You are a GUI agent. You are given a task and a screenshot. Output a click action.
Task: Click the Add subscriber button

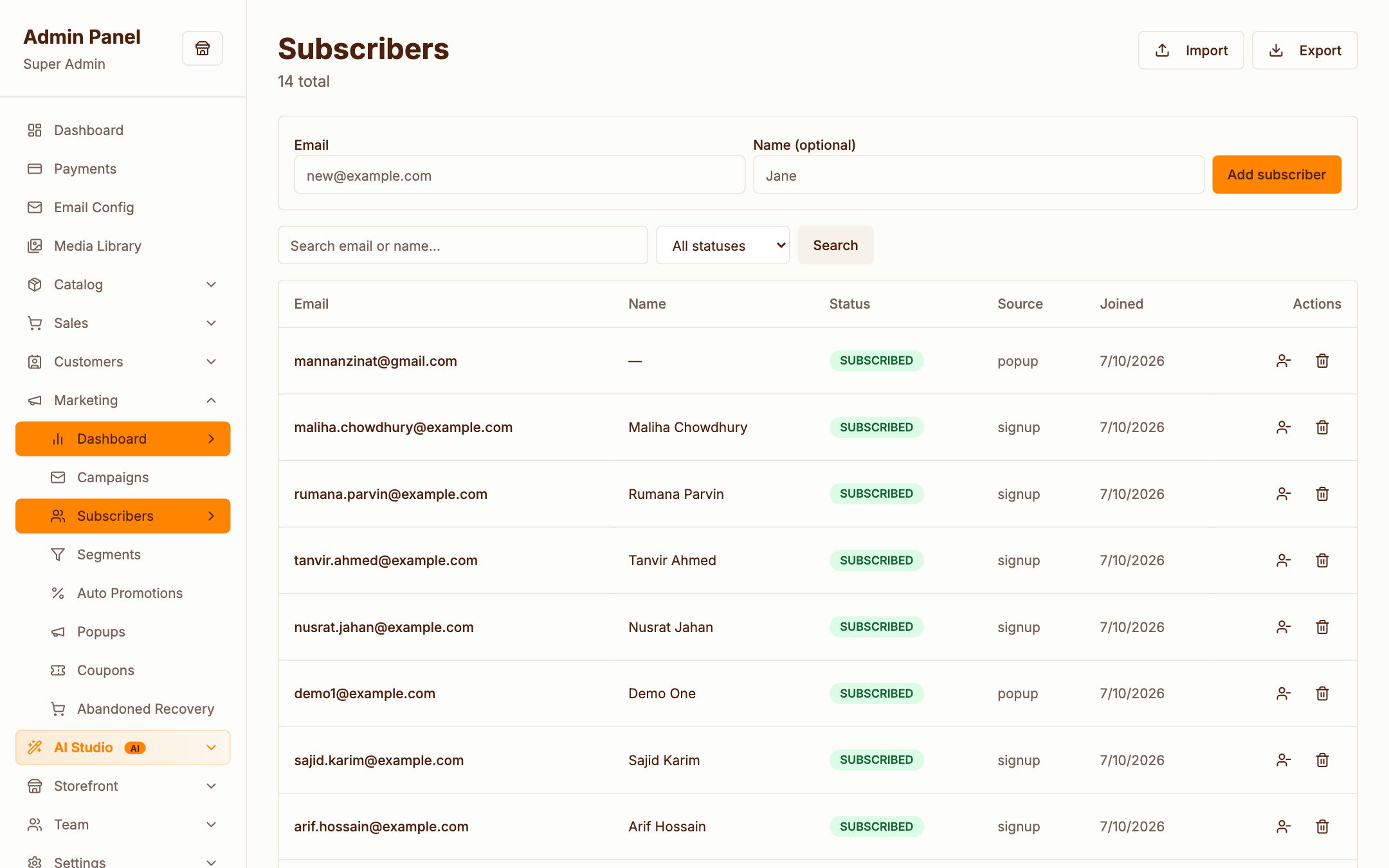click(1276, 174)
